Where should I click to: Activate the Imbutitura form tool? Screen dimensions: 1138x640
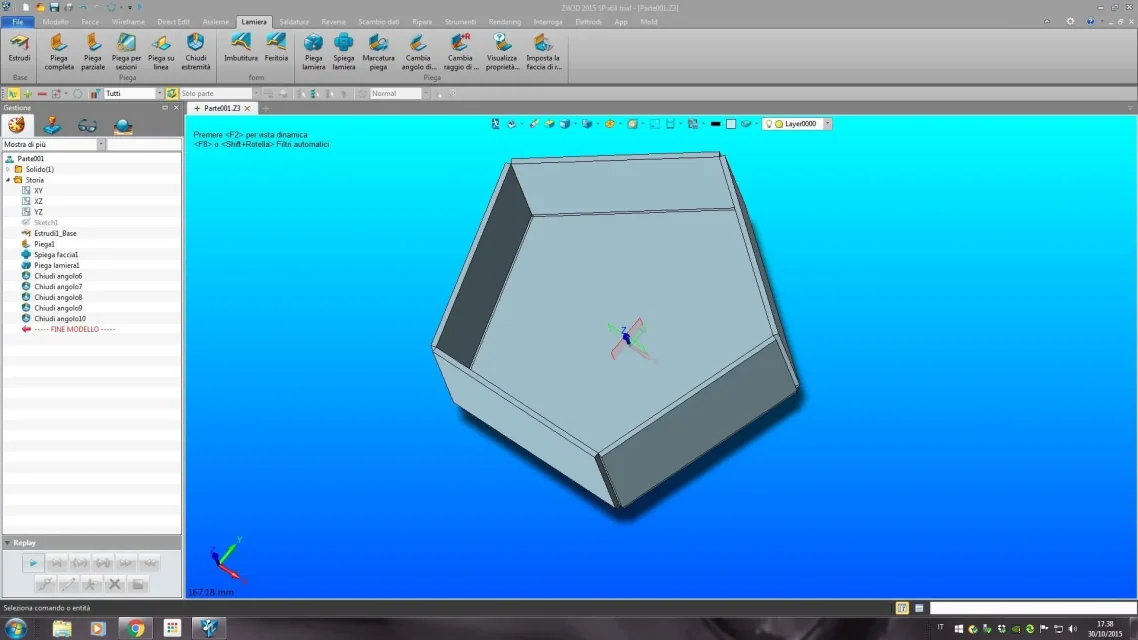[x=240, y=49]
